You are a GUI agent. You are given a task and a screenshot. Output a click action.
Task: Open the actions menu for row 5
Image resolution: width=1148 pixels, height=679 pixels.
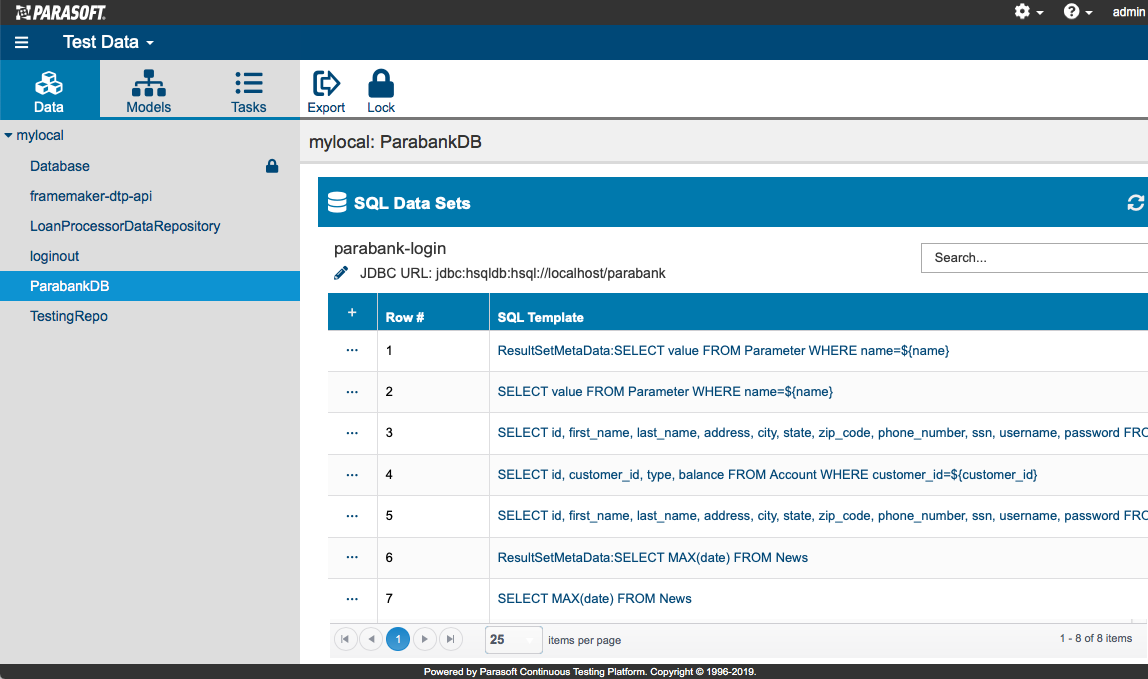click(x=352, y=516)
